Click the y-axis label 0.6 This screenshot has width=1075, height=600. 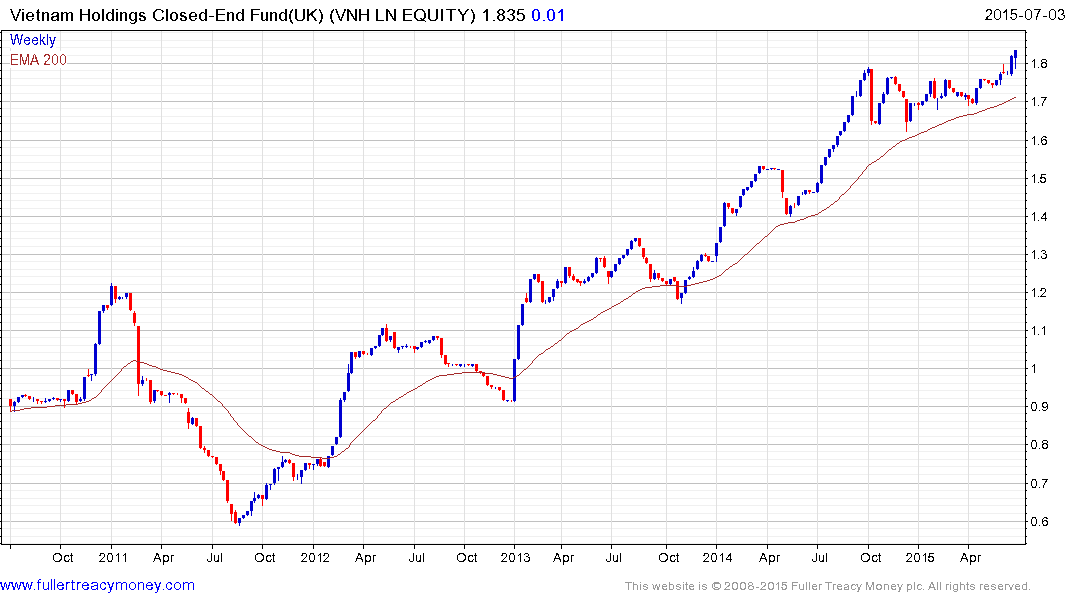(x=1039, y=522)
